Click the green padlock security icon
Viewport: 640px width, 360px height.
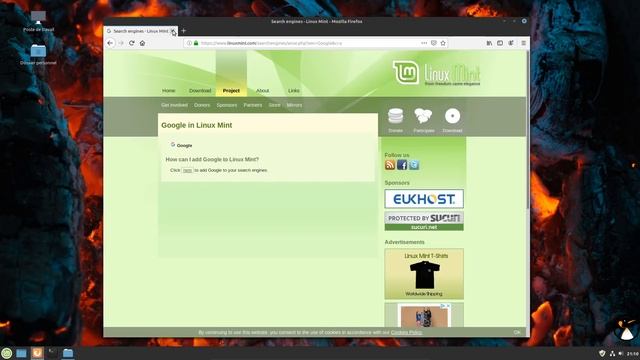(x=196, y=43)
